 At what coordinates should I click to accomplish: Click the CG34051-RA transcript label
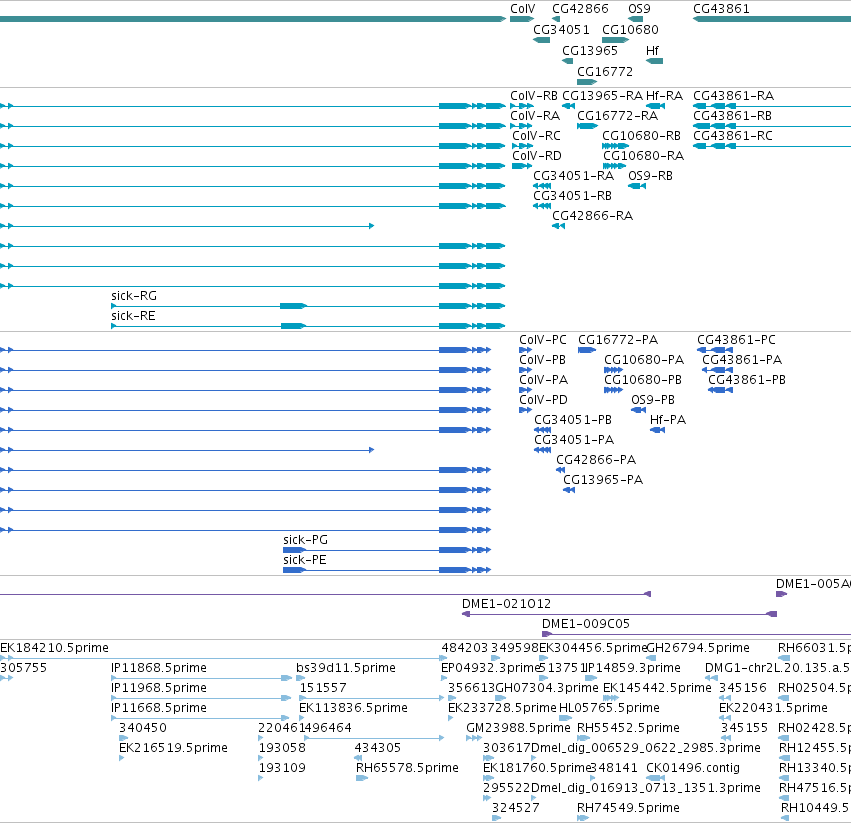pyautogui.click(x=573, y=176)
